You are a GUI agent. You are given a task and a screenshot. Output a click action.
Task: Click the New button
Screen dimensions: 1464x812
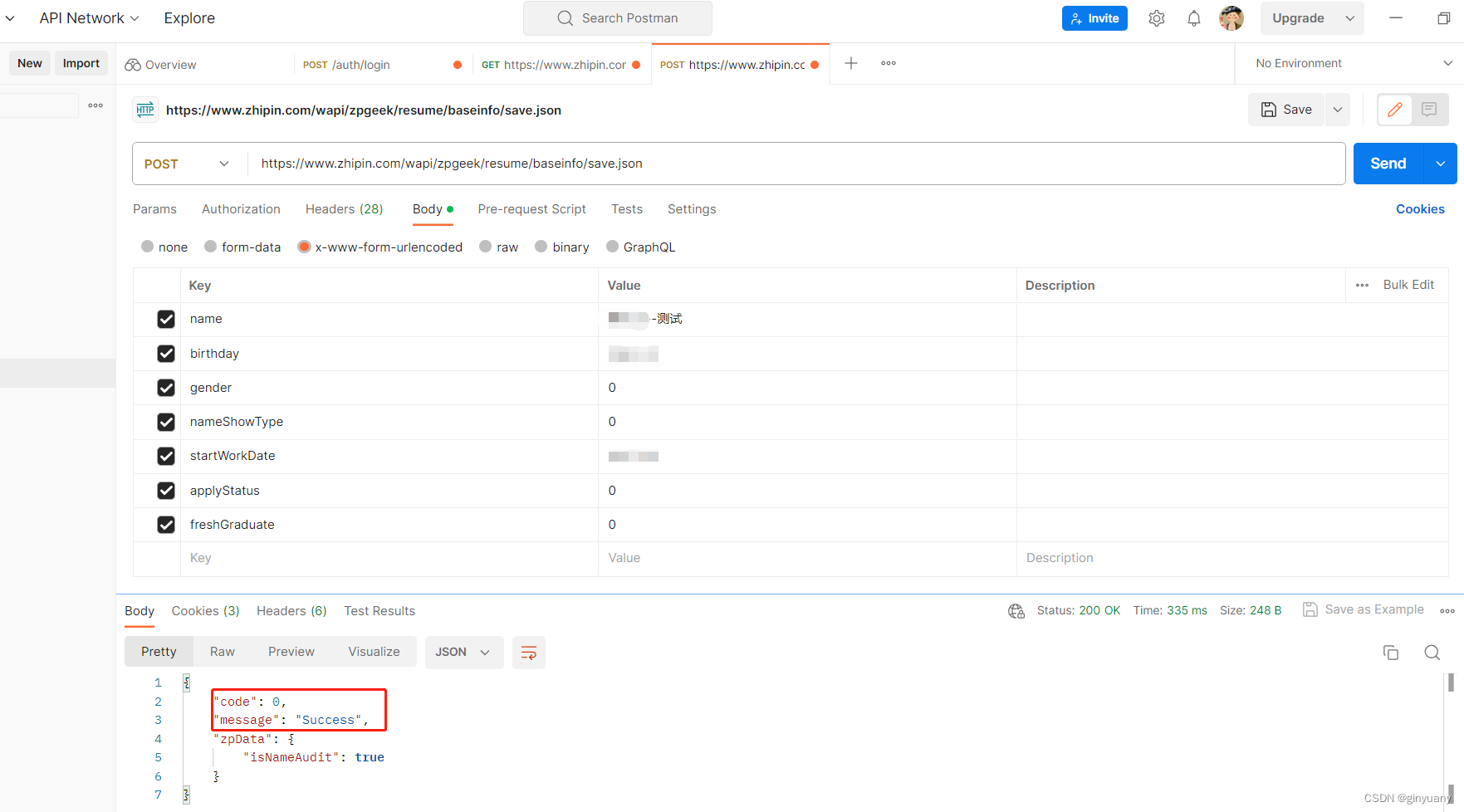30,63
